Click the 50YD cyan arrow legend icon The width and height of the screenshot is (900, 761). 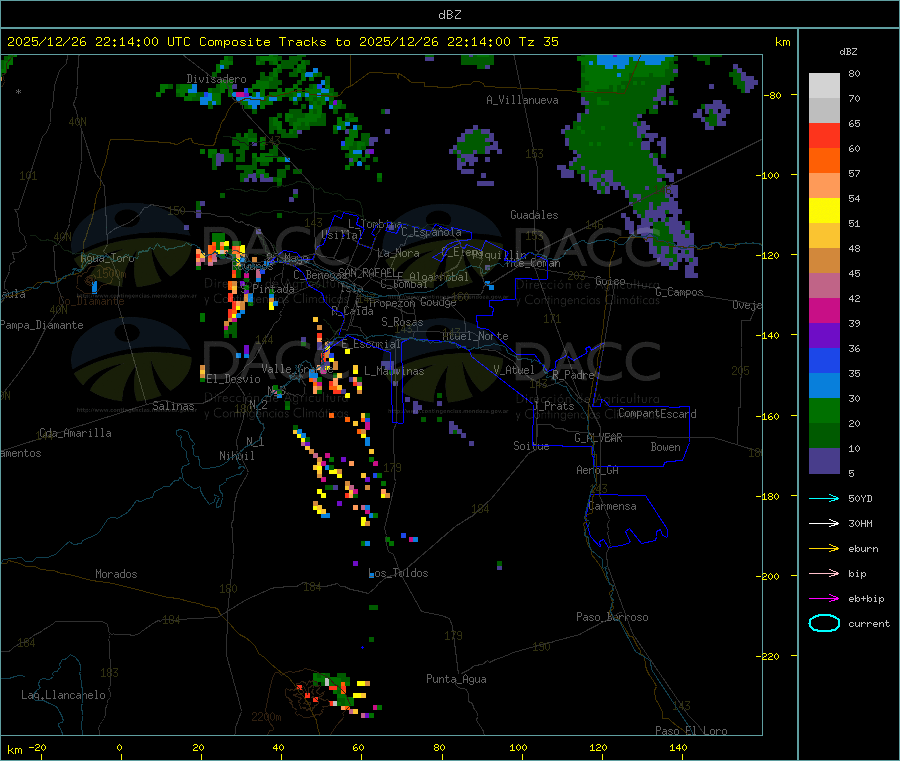(824, 498)
